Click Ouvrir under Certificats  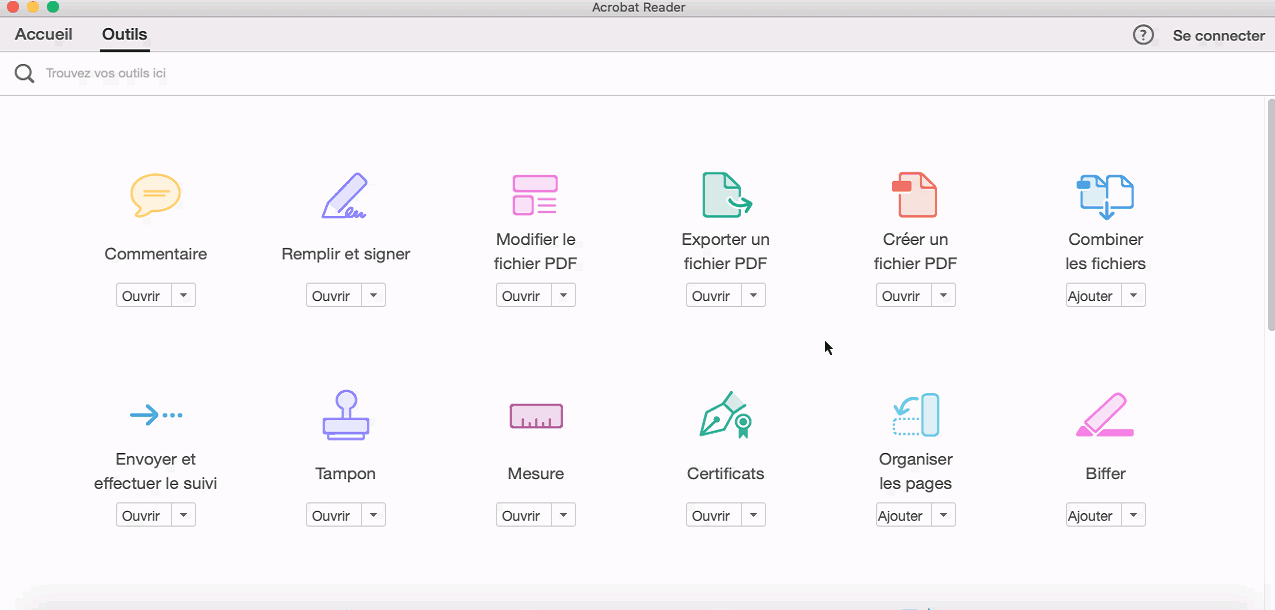point(714,515)
